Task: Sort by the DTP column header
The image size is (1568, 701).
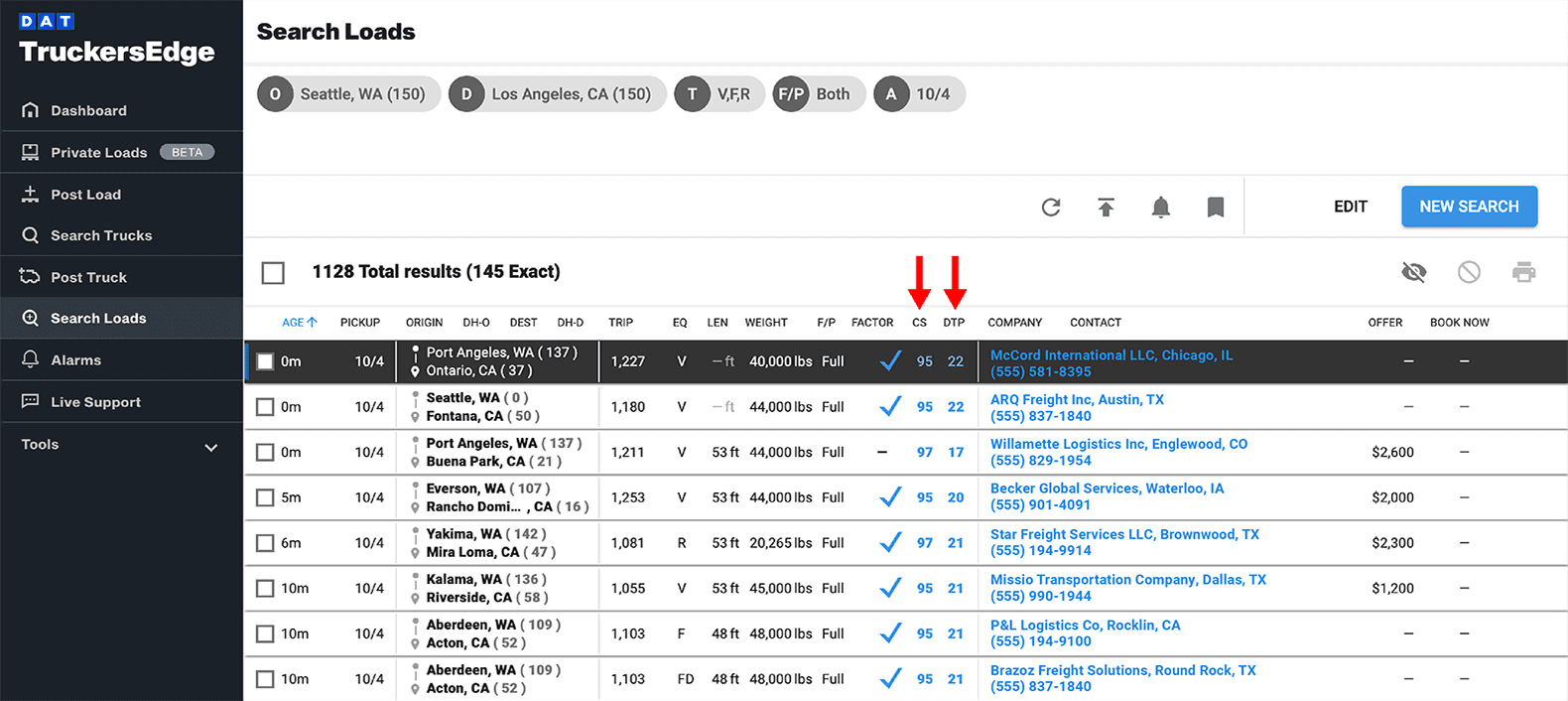Action: click(954, 323)
